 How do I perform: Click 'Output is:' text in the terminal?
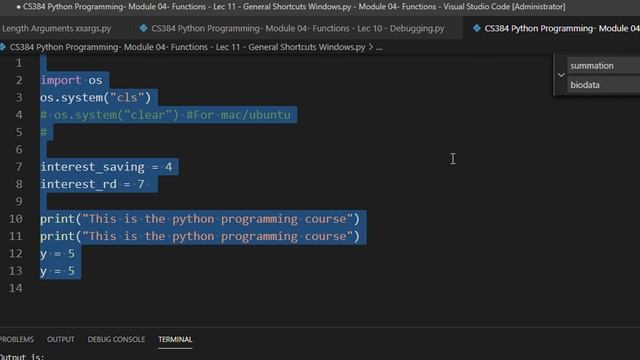(22, 356)
